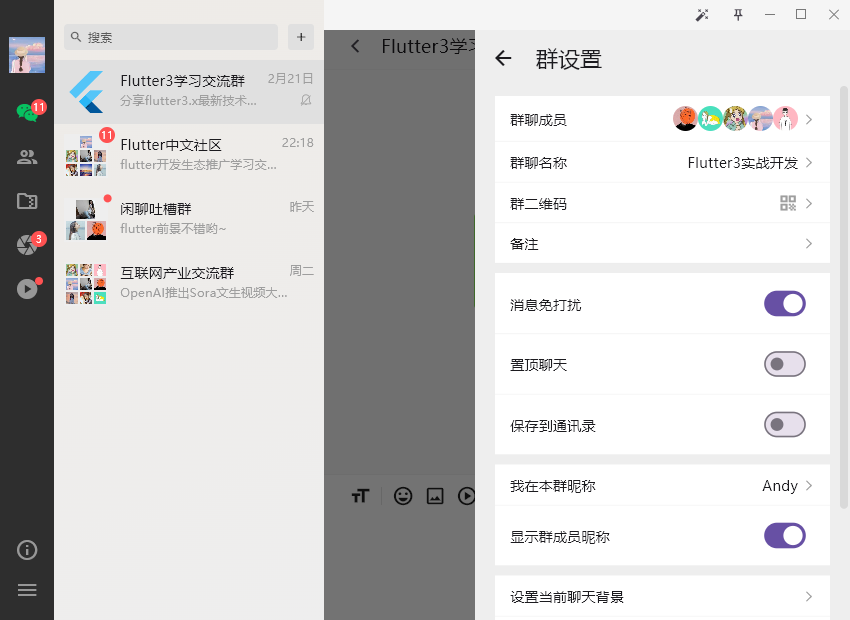Expand the chevron on 群二维码 row
The width and height of the screenshot is (850, 620).
point(809,203)
